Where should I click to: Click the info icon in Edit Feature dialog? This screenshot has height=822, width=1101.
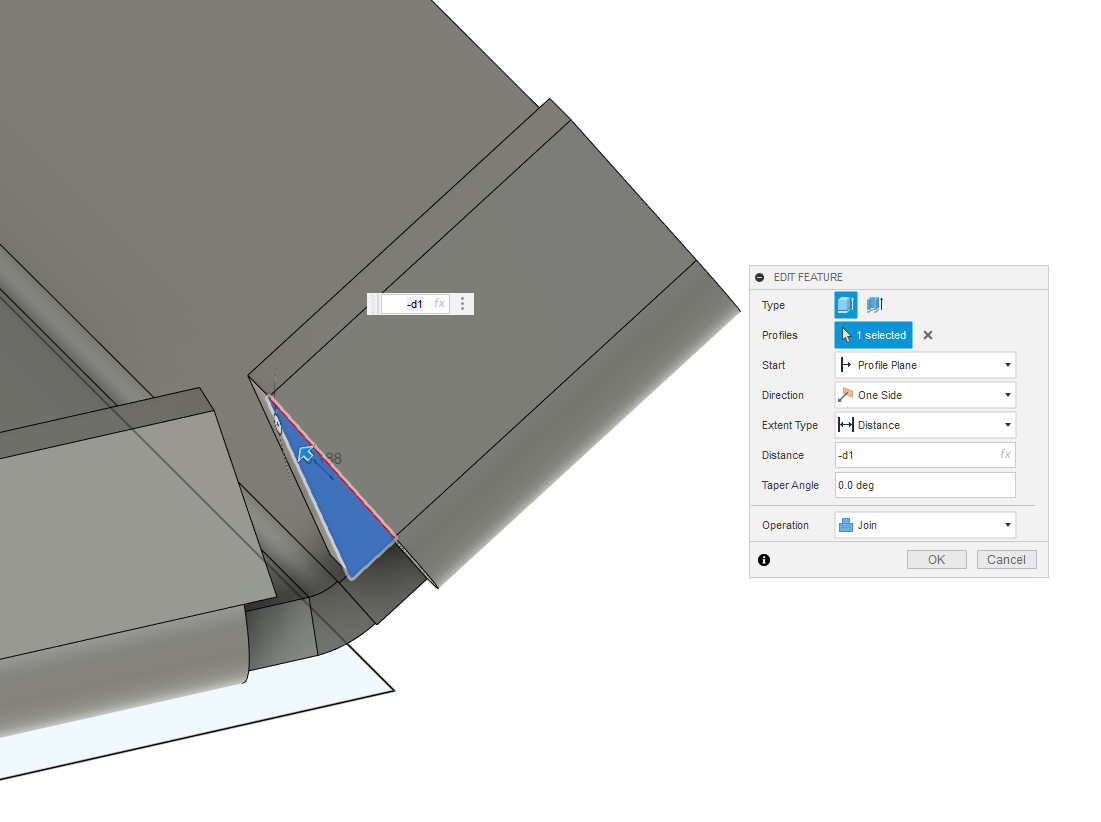coord(763,560)
